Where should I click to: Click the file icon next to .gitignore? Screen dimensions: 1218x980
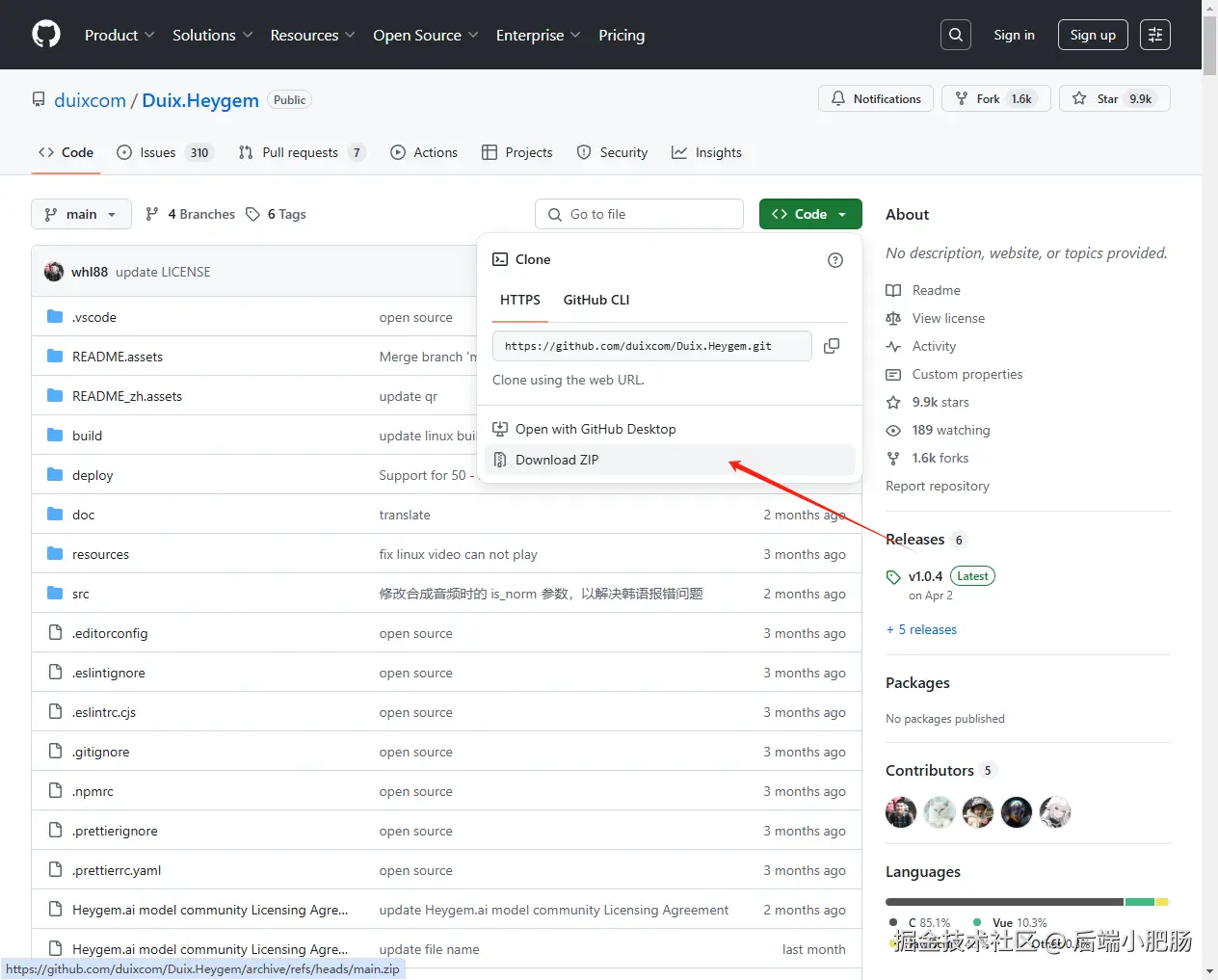(55, 752)
